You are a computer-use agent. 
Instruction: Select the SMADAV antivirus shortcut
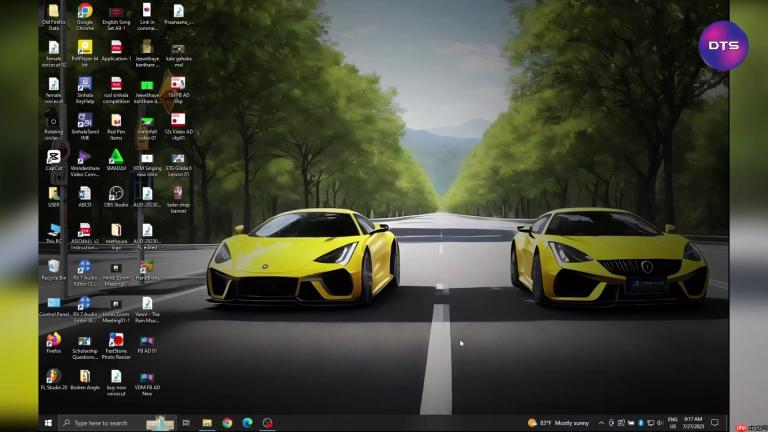point(116,160)
